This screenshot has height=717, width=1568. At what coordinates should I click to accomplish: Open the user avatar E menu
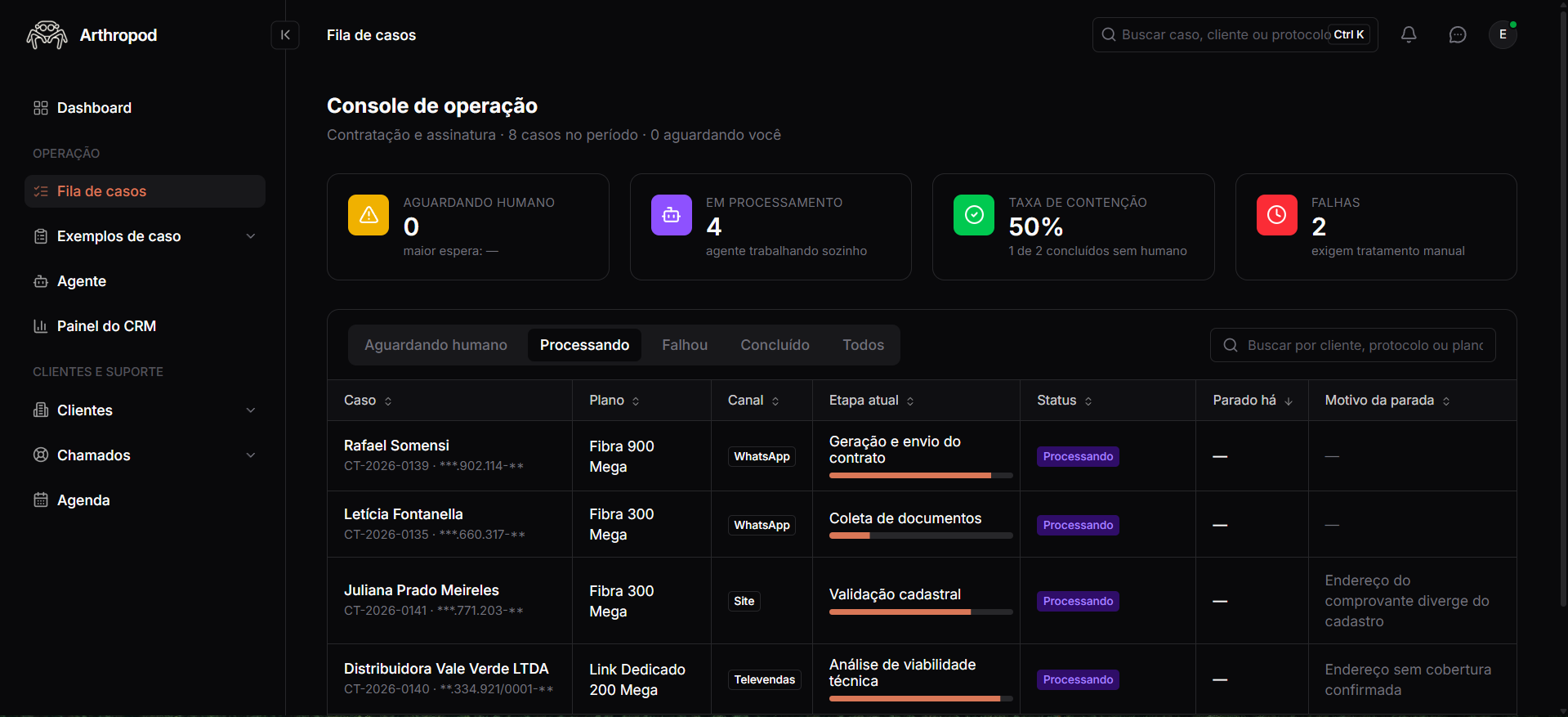click(1503, 34)
